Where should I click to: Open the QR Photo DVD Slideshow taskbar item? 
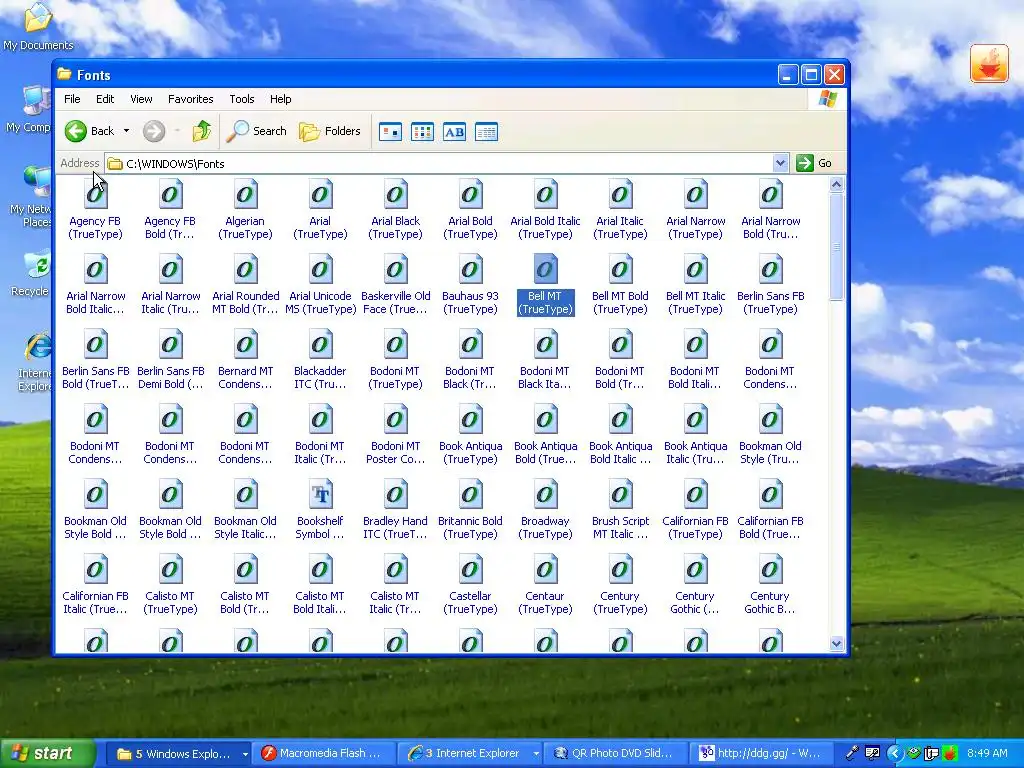pos(616,754)
